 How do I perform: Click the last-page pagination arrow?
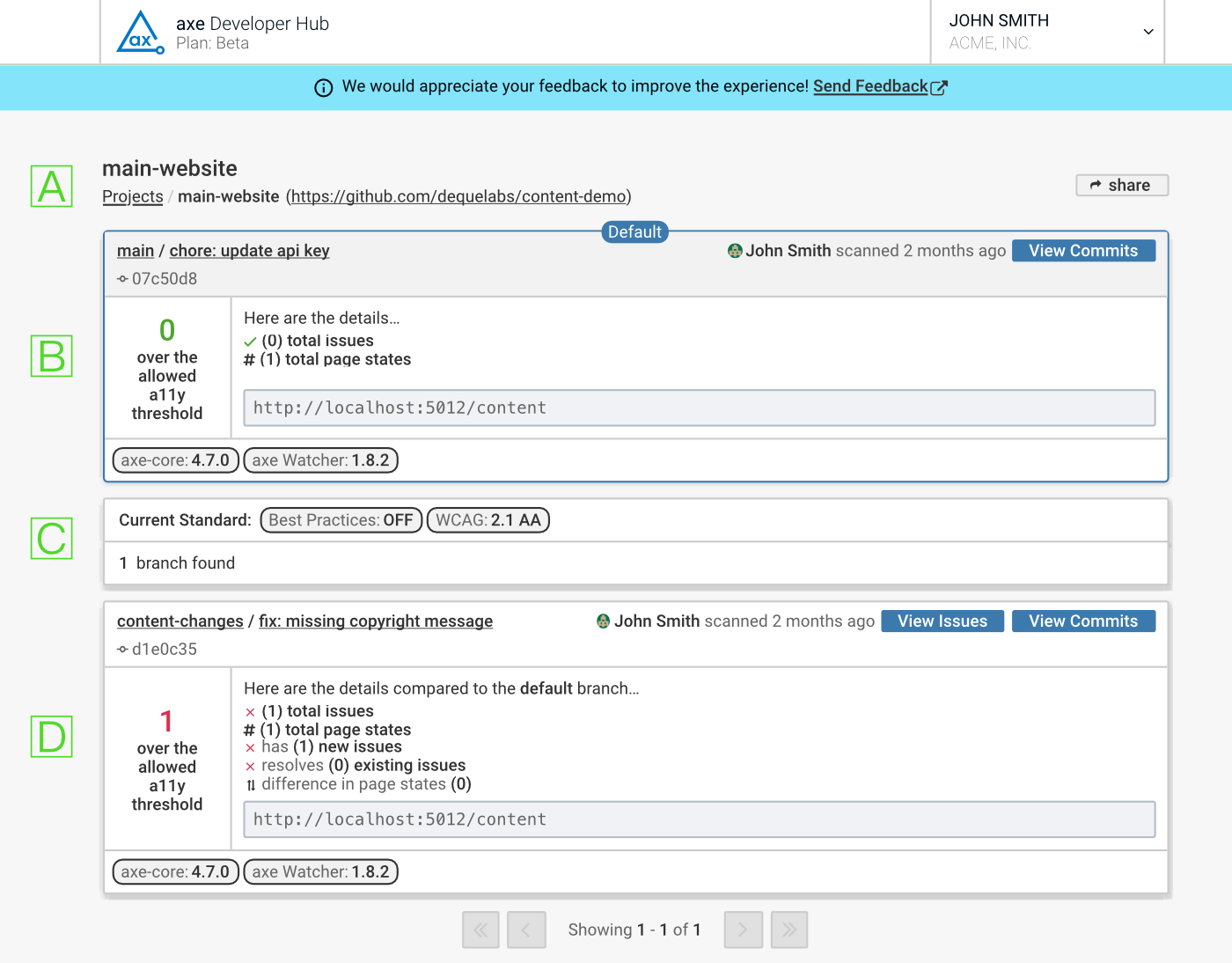(789, 930)
